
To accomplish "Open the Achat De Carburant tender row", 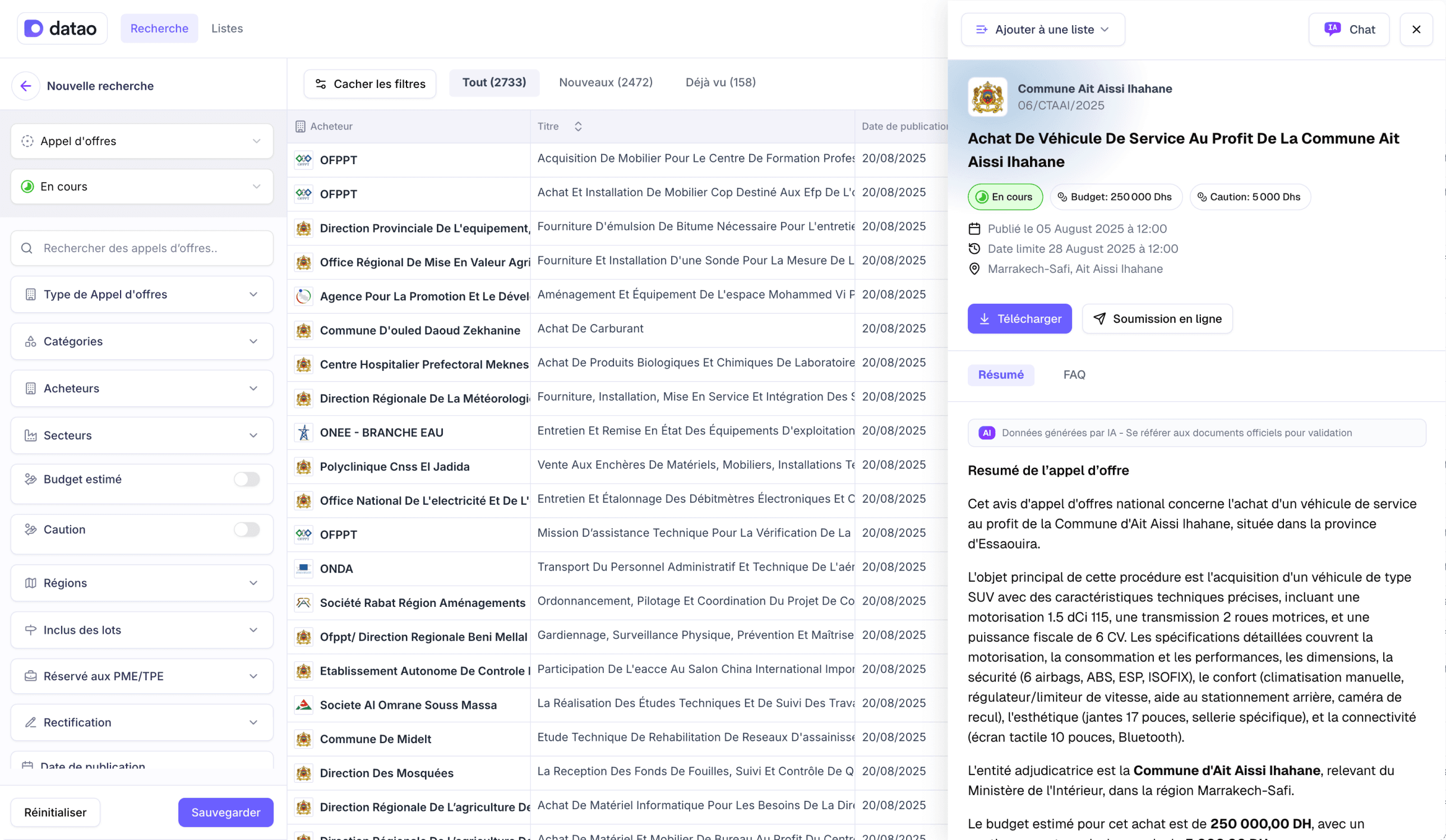I will 617,329.
